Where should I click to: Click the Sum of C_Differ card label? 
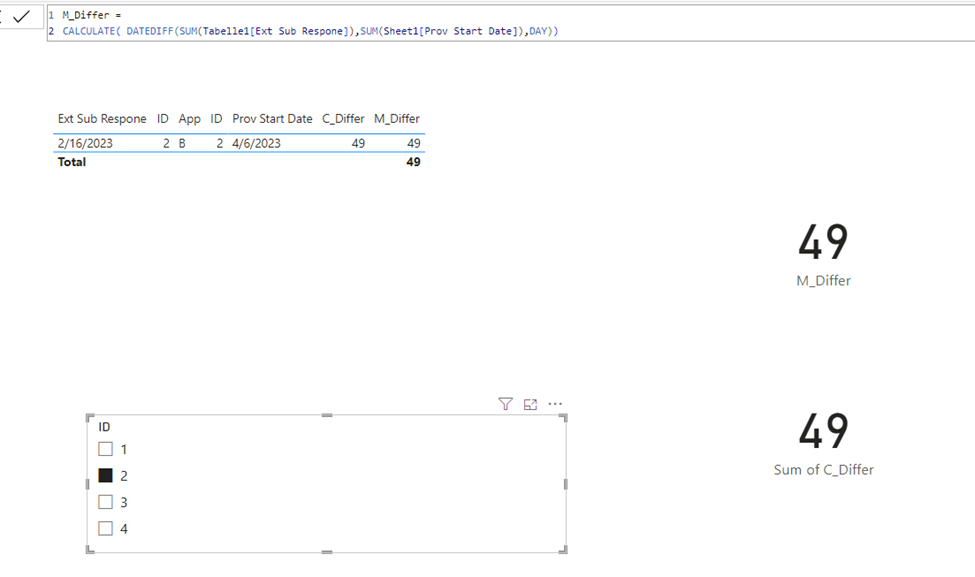823,470
